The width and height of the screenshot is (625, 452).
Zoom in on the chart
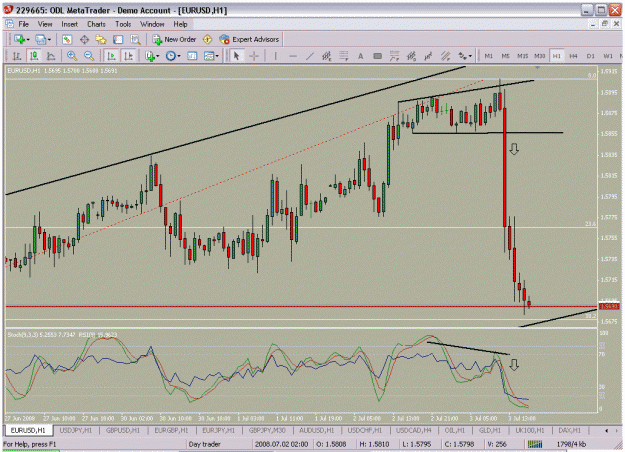coord(72,56)
